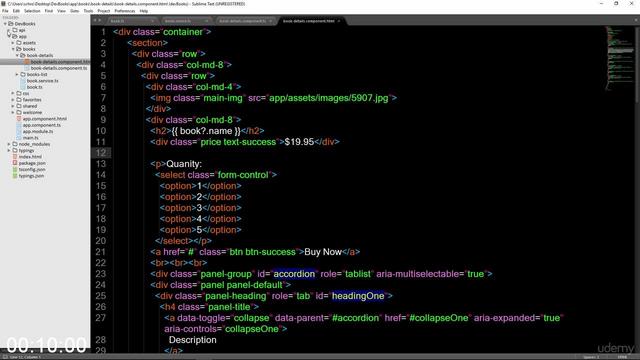Expand the api folder arrow

[9, 30]
